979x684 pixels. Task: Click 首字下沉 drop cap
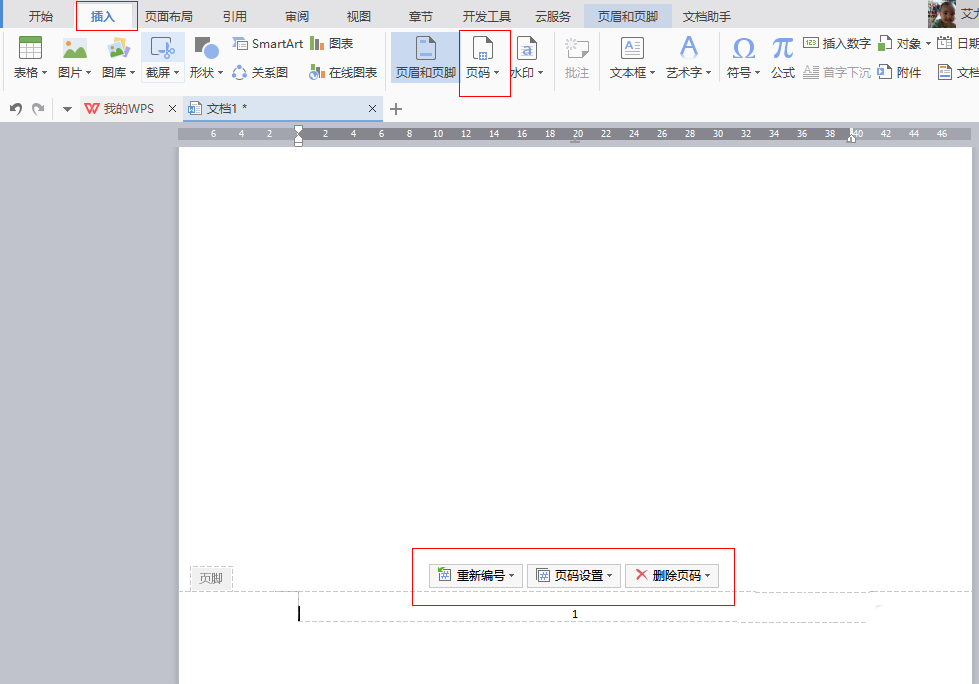(x=837, y=73)
